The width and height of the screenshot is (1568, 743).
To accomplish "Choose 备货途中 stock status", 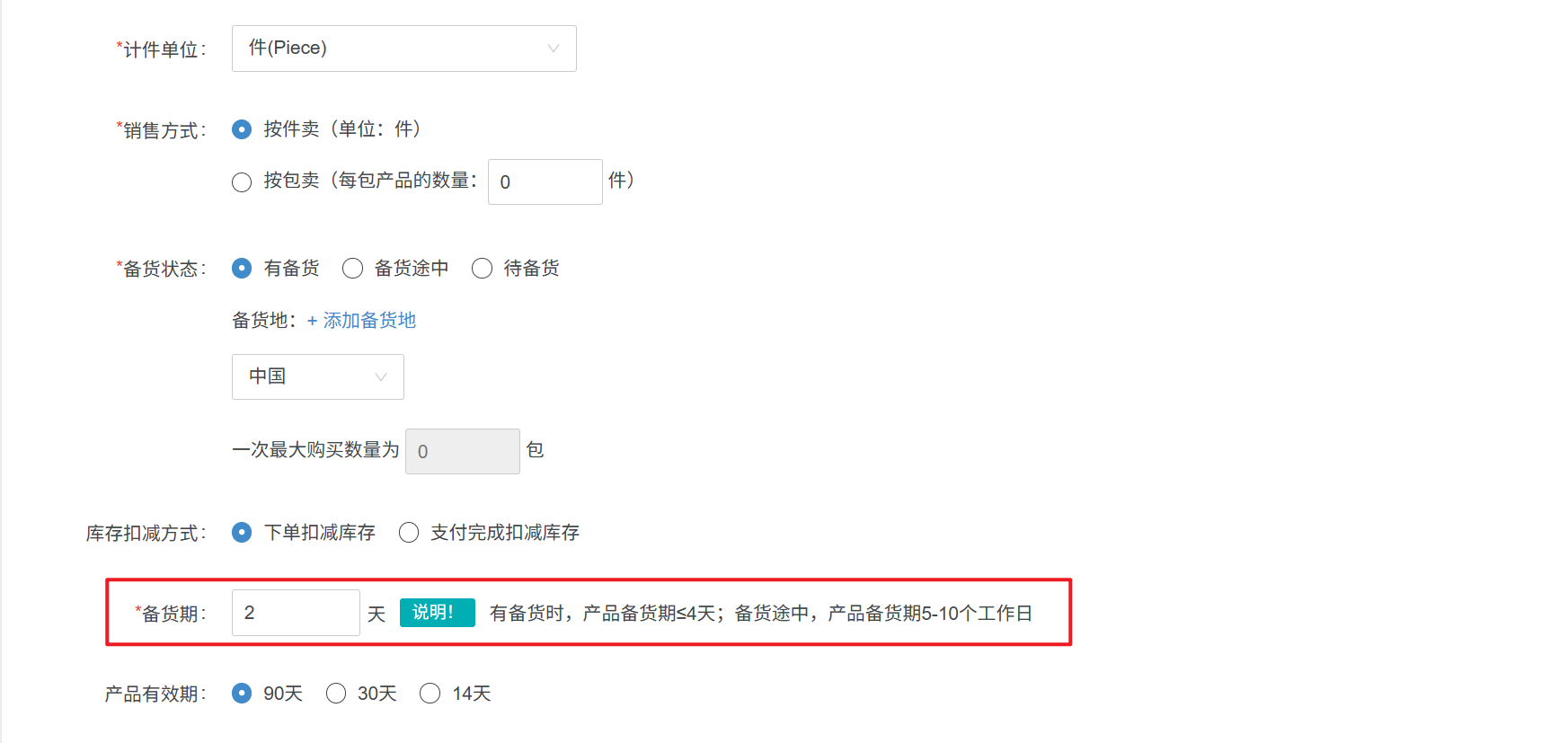I will click(x=352, y=269).
